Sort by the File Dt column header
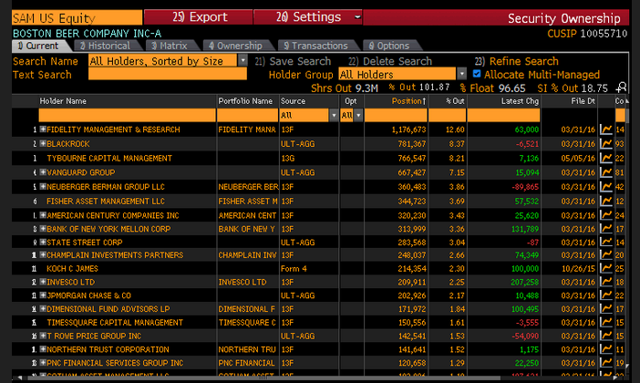This screenshot has height=383, width=640. click(x=583, y=101)
